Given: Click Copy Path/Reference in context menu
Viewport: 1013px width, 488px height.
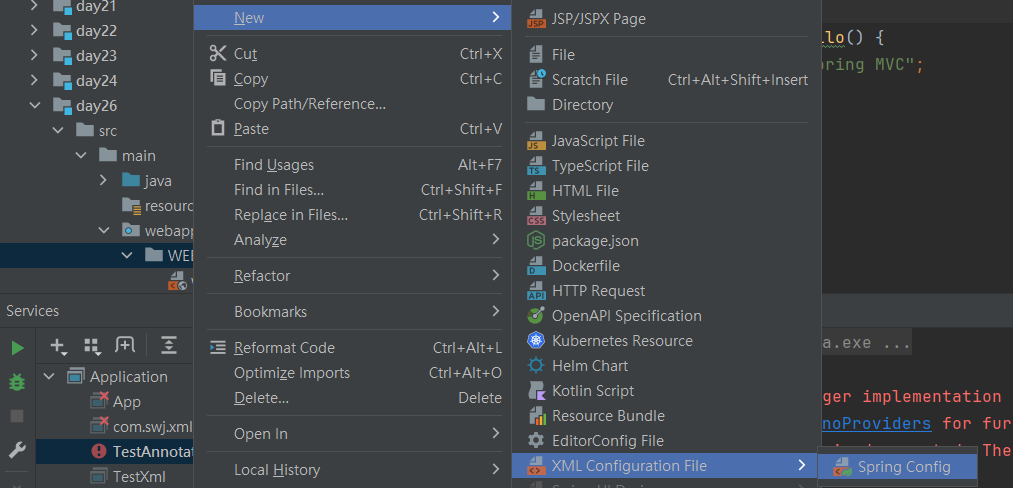Looking at the screenshot, I should [x=309, y=104].
